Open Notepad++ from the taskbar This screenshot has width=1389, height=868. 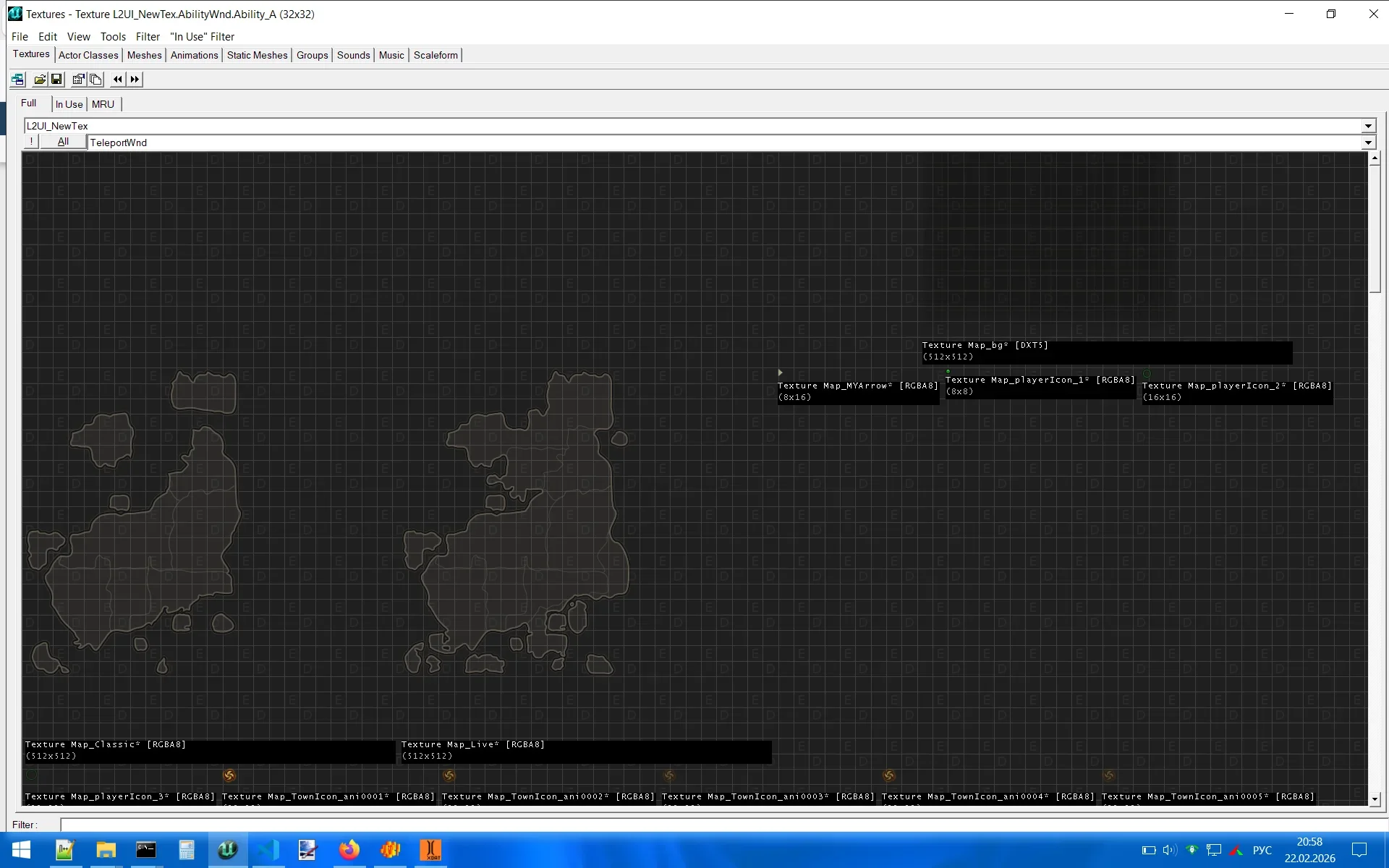[65, 850]
